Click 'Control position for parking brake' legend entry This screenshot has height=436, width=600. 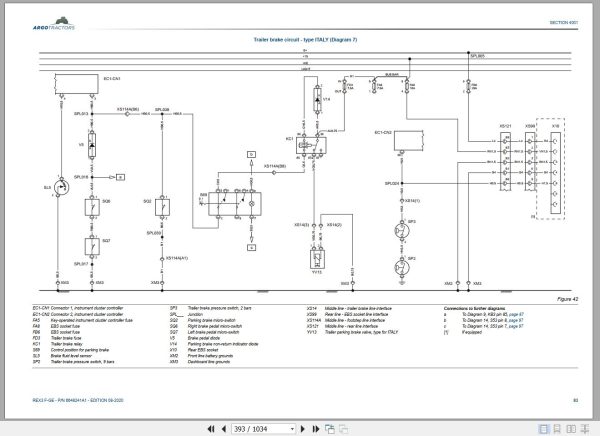(x=80, y=350)
